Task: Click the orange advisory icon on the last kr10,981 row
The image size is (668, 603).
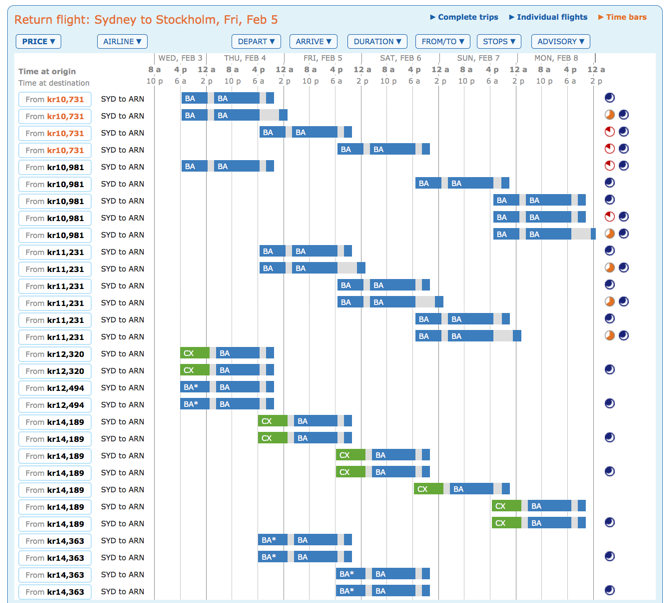Action: point(610,234)
